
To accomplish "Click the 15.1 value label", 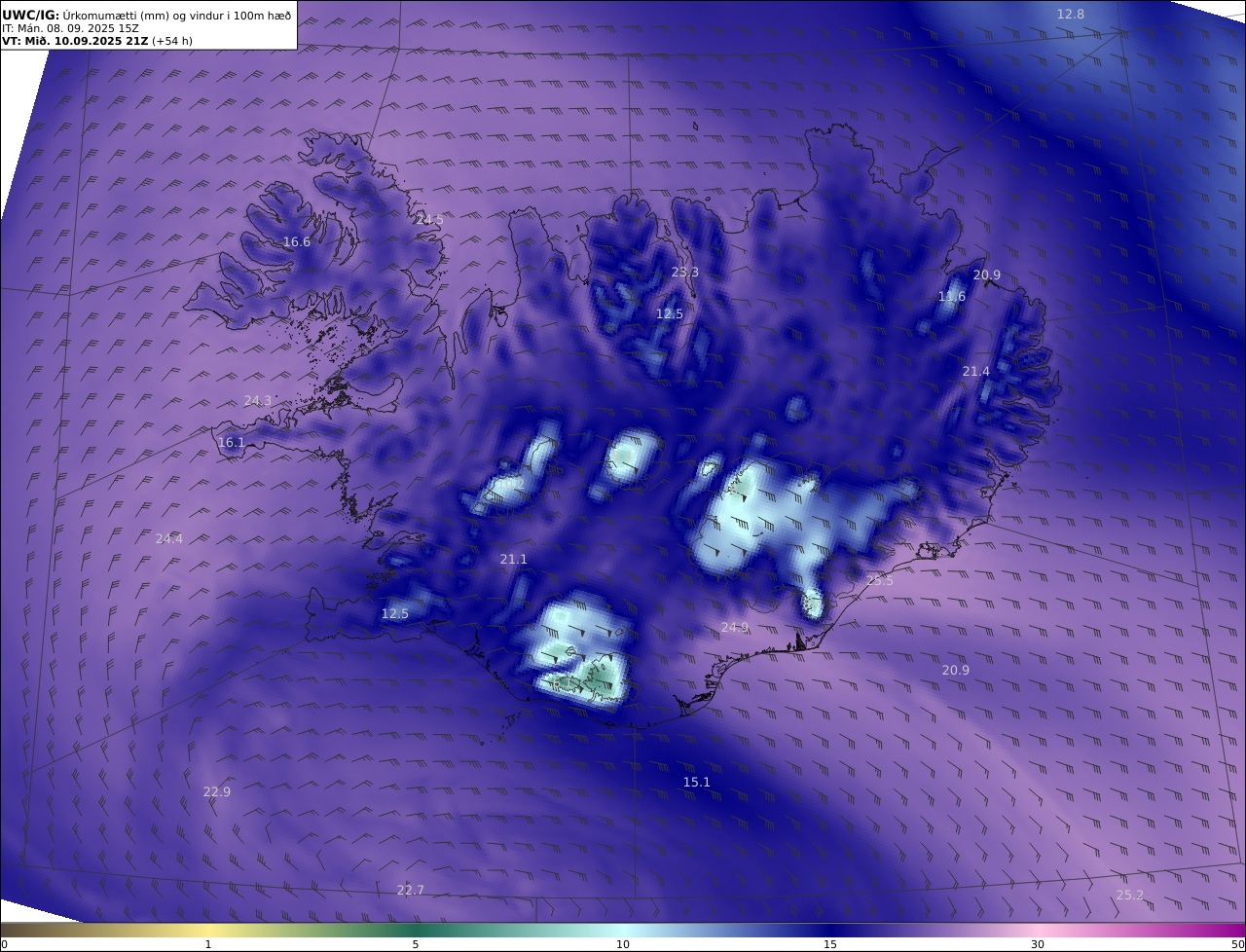I will point(697,782).
